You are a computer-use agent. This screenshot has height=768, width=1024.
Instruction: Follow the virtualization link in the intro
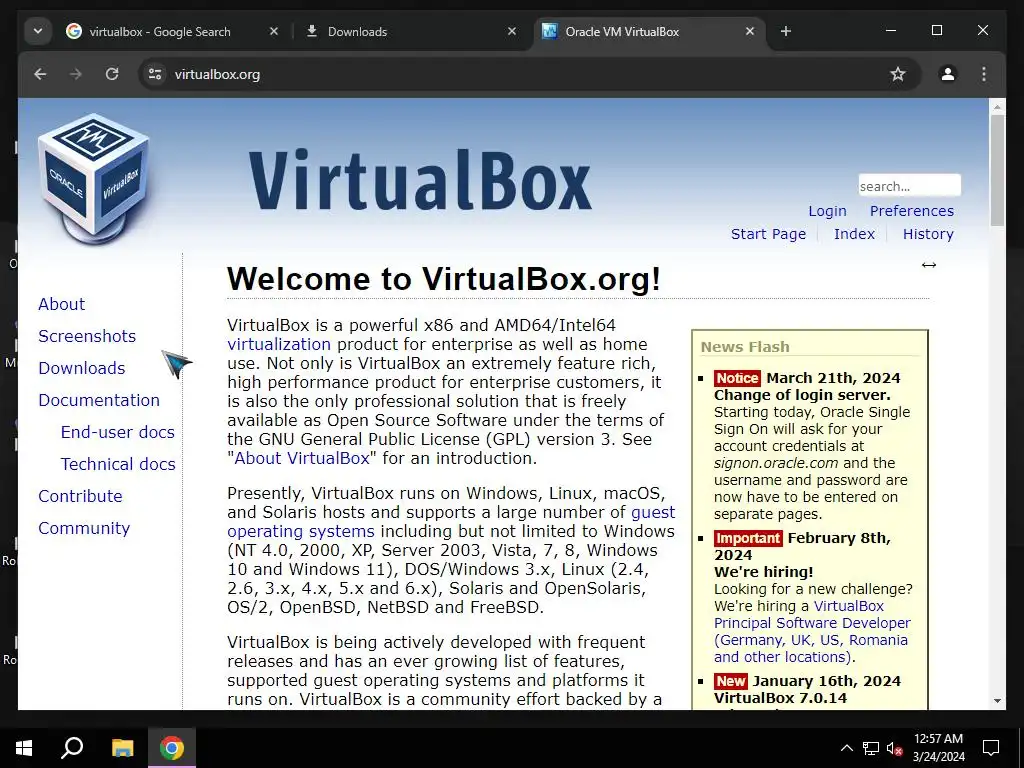pyautogui.click(x=279, y=344)
